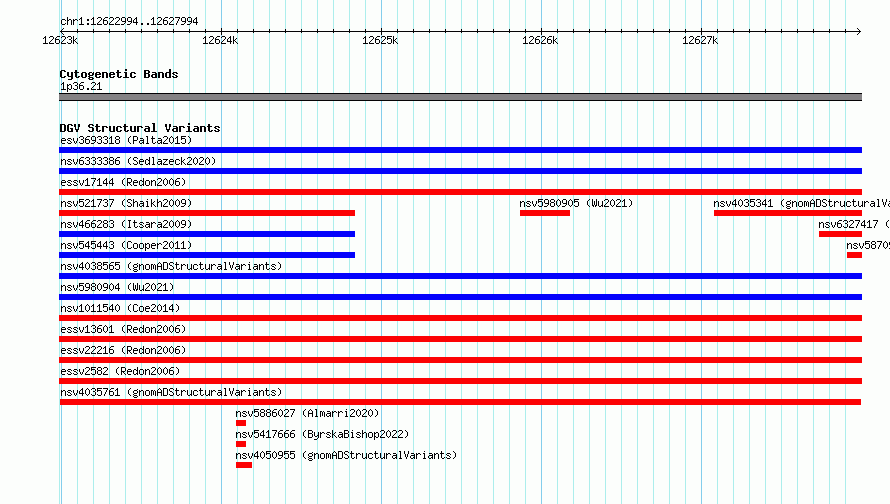Click small red bar under nsv5886027

[x=241, y=423]
